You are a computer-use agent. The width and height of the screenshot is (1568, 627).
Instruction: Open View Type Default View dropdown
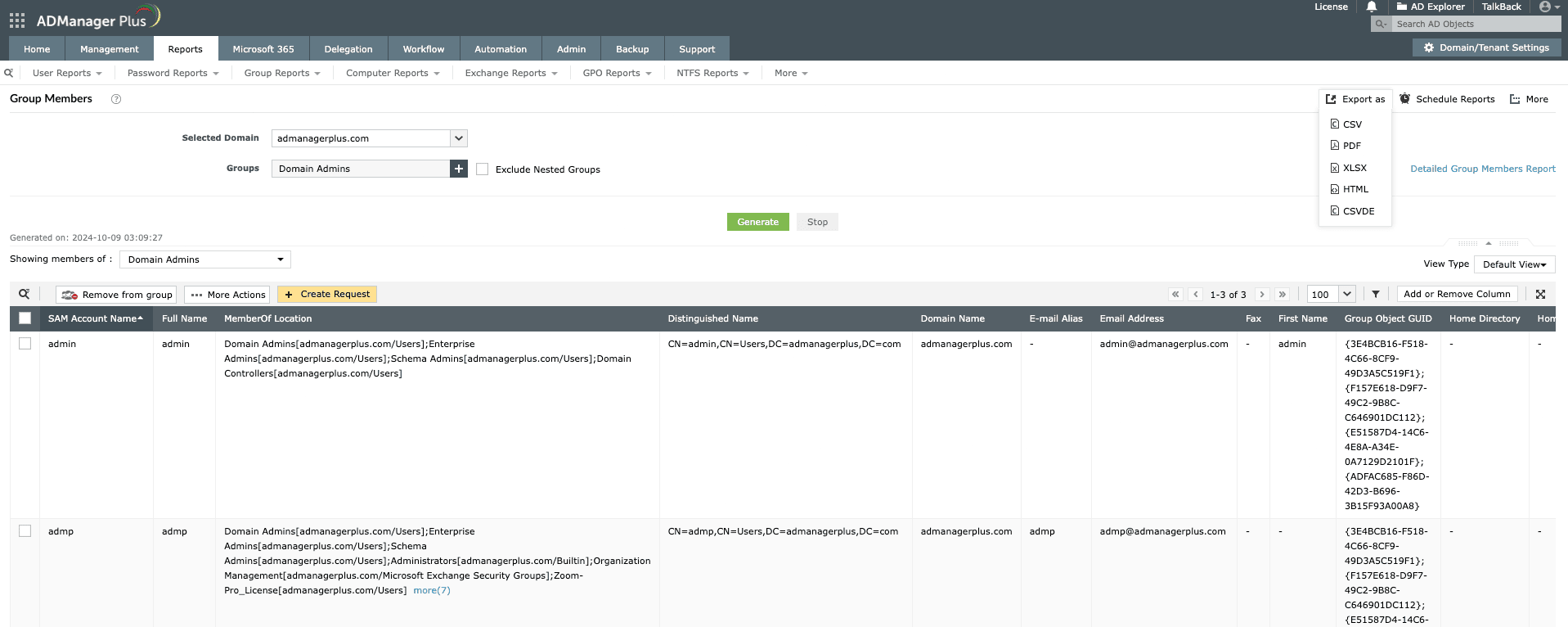(1514, 264)
